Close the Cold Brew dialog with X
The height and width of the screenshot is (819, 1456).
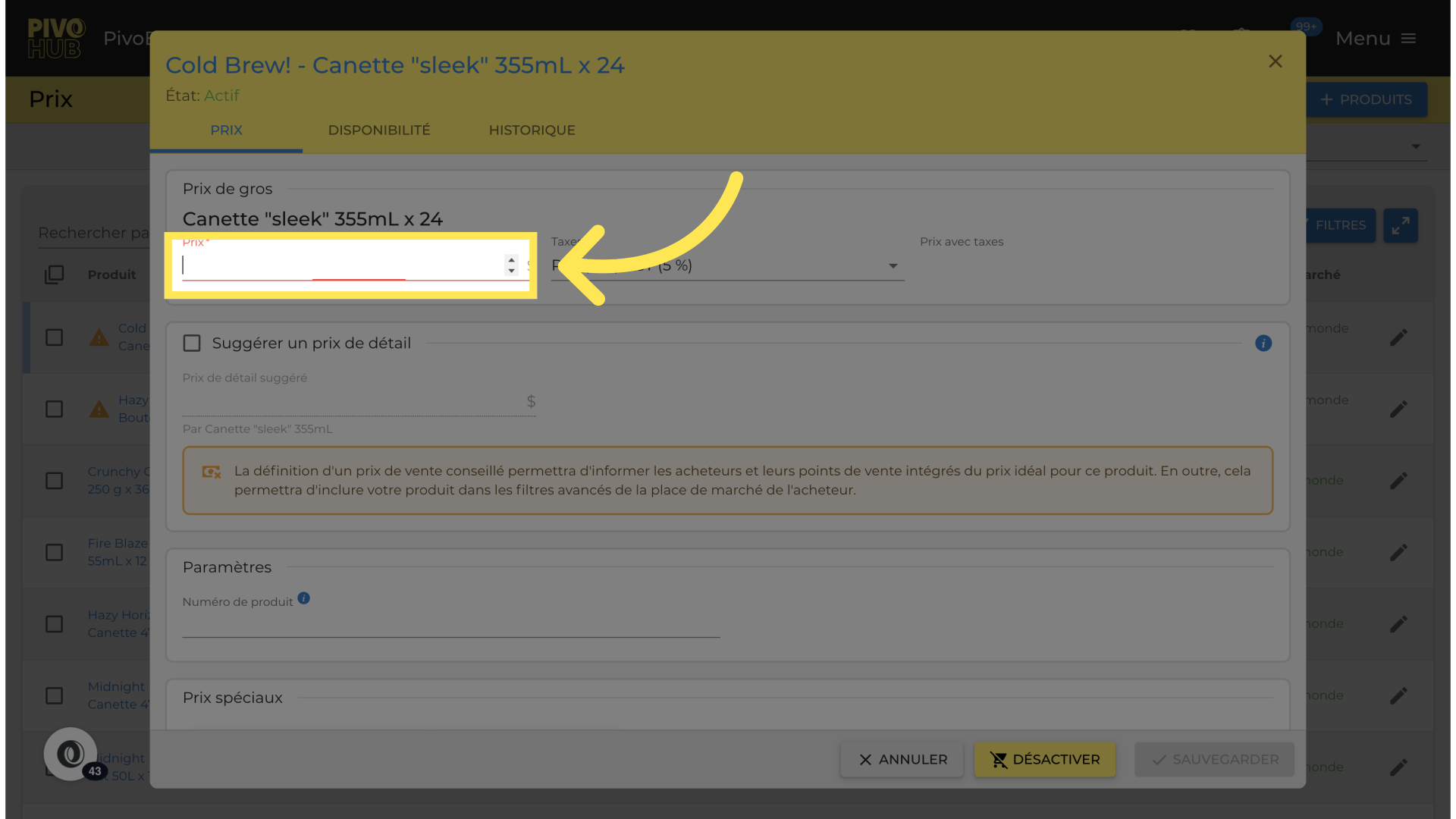[1275, 61]
